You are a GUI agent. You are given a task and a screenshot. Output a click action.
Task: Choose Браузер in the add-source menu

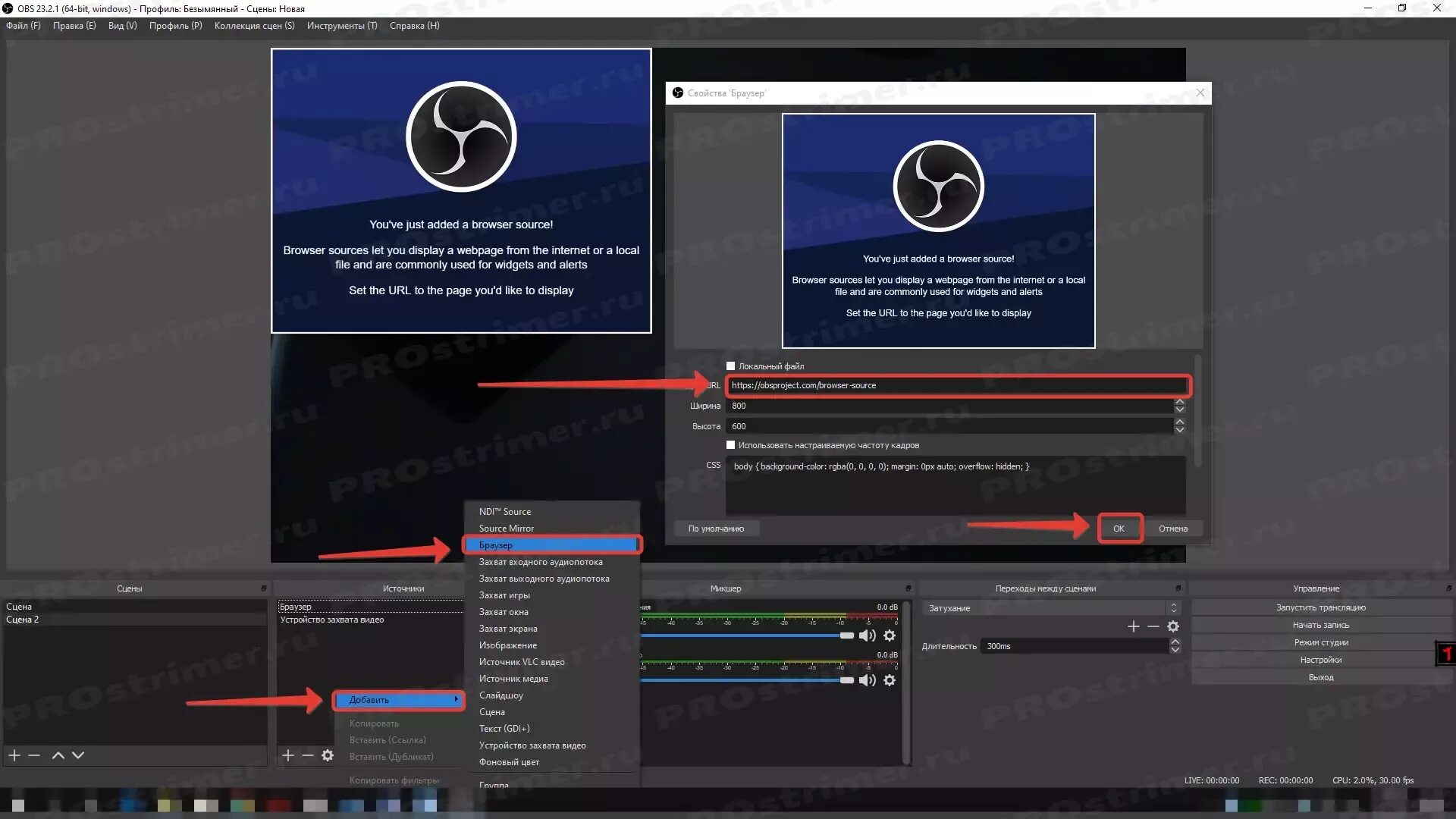pos(553,545)
